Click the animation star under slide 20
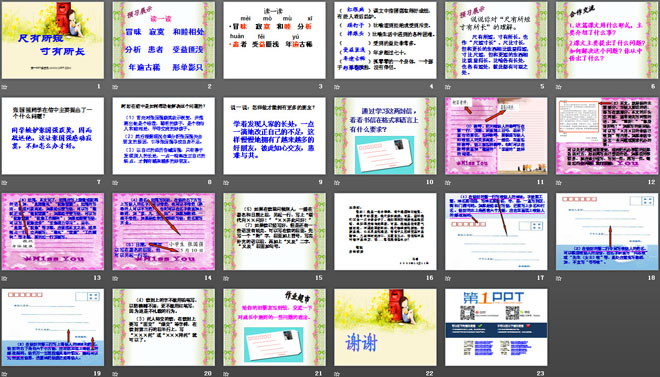The width and height of the screenshot is (660, 377). (x=115, y=373)
